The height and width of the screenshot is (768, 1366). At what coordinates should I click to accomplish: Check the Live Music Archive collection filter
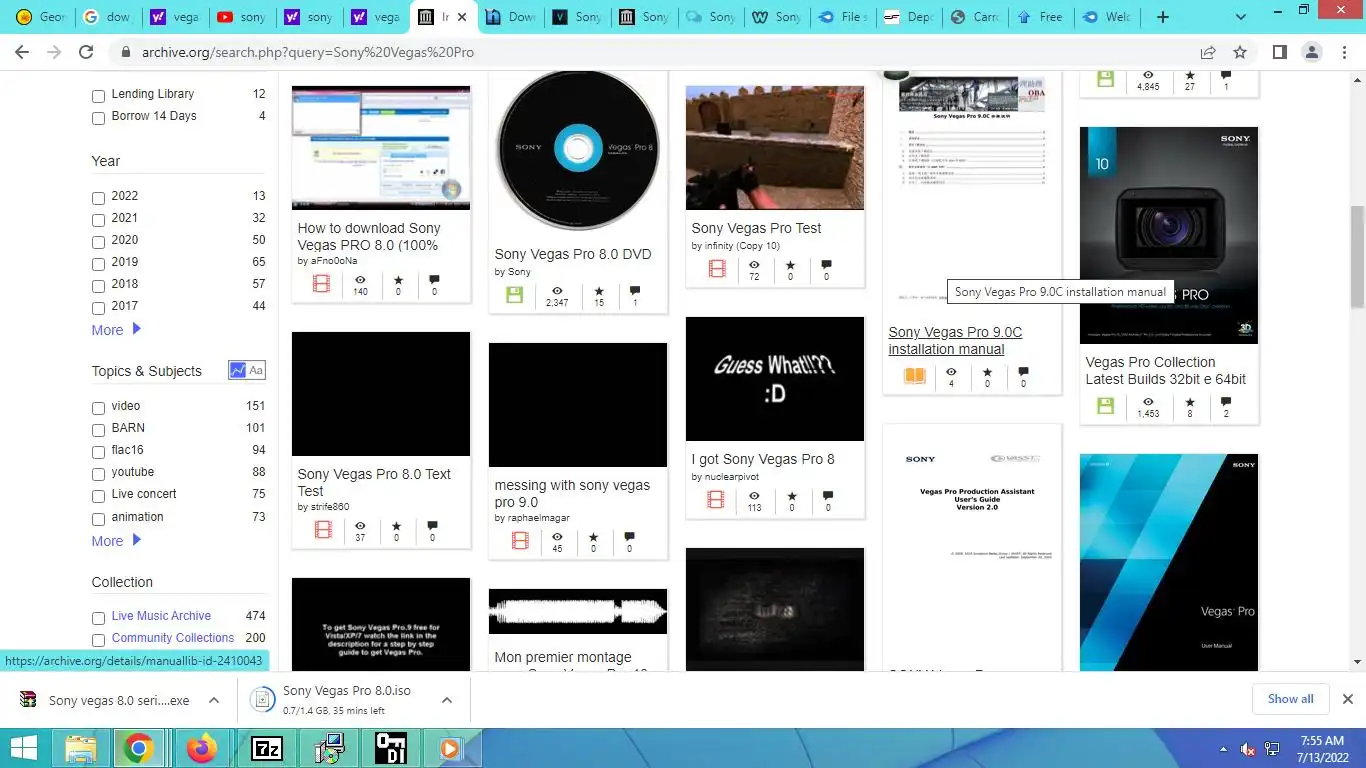[x=98, y=618]
